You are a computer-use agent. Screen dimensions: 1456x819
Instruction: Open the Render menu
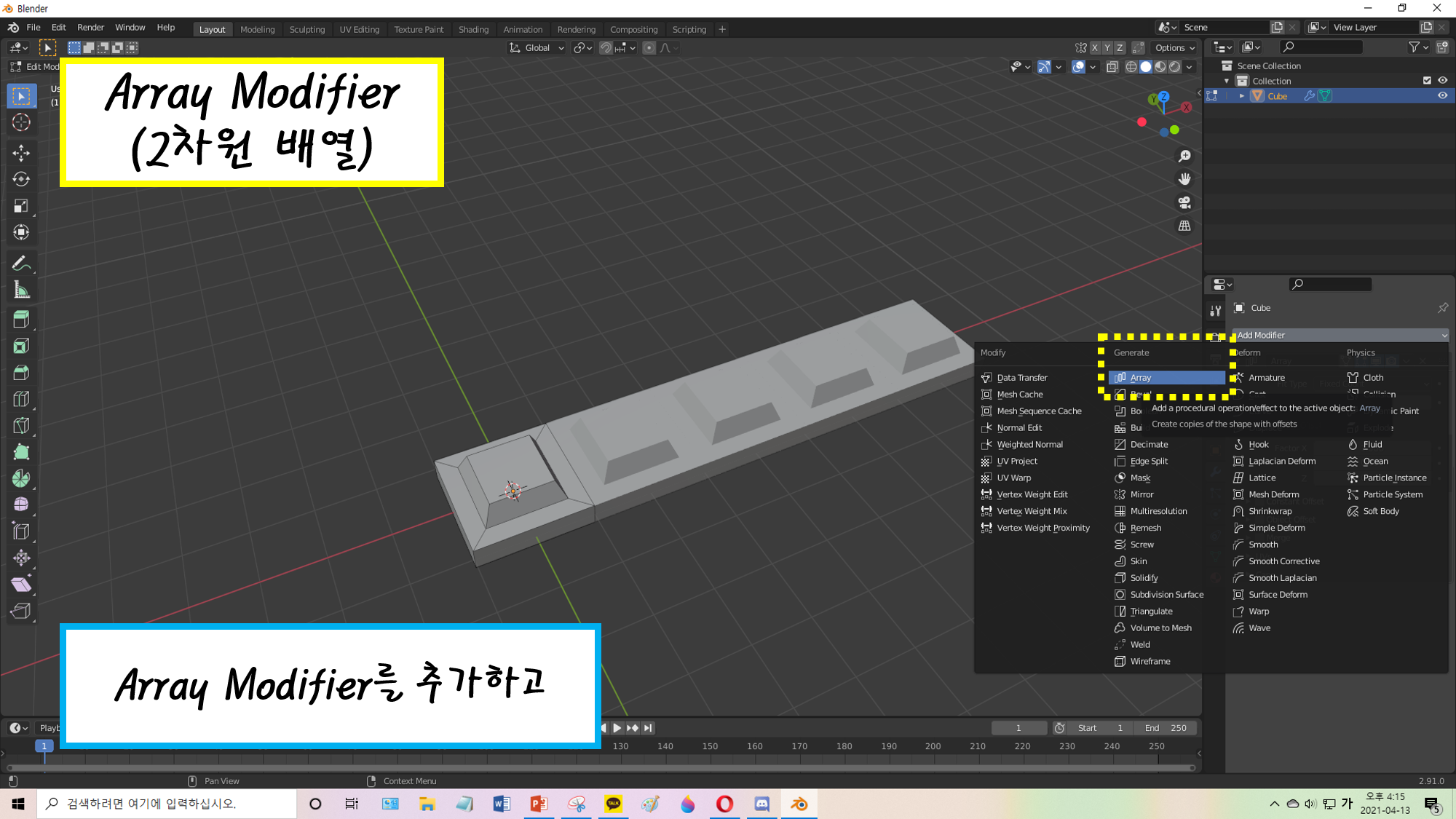tap(90, 27)
